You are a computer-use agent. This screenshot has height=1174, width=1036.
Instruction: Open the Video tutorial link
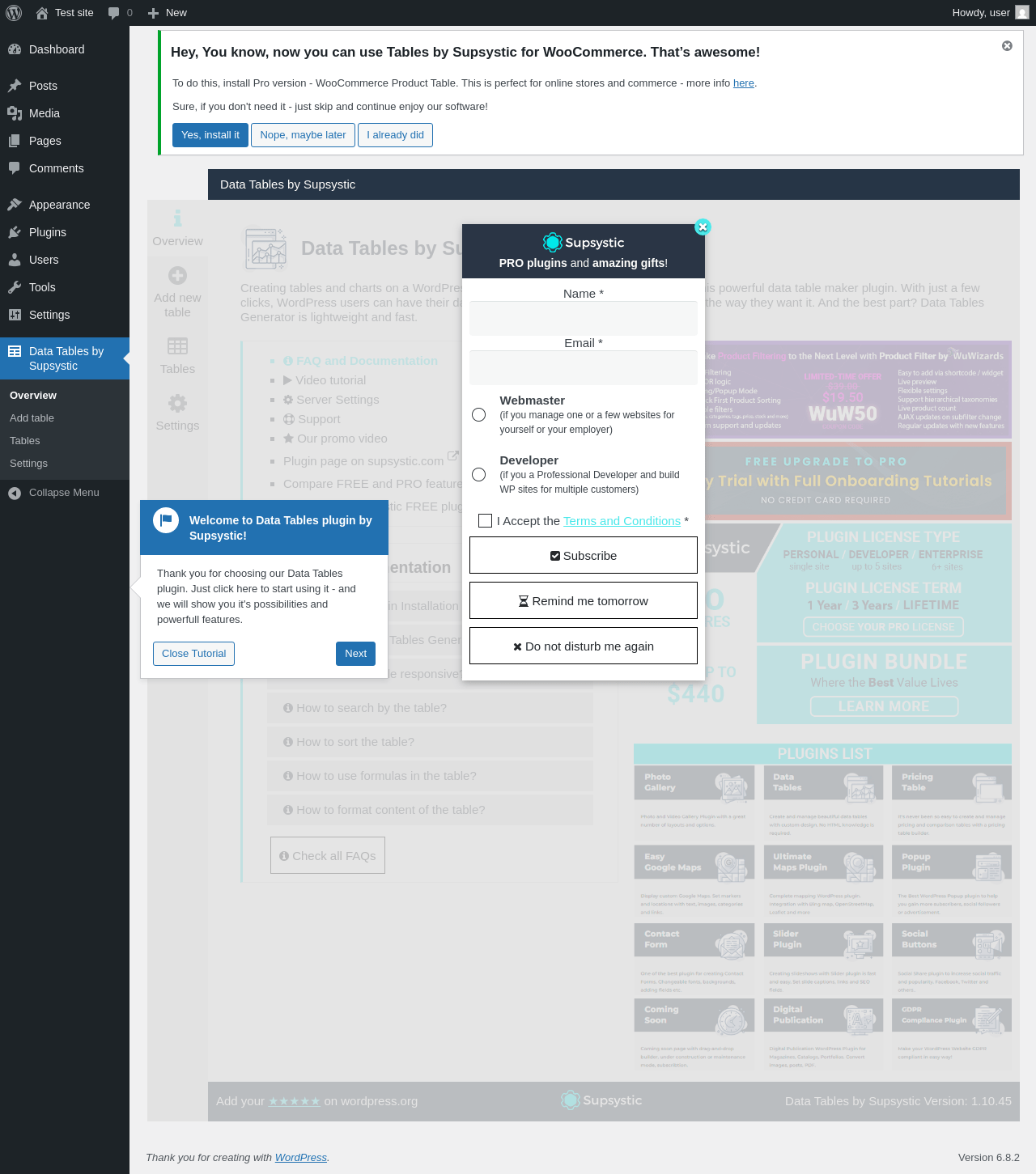click(x=325, y=380)
